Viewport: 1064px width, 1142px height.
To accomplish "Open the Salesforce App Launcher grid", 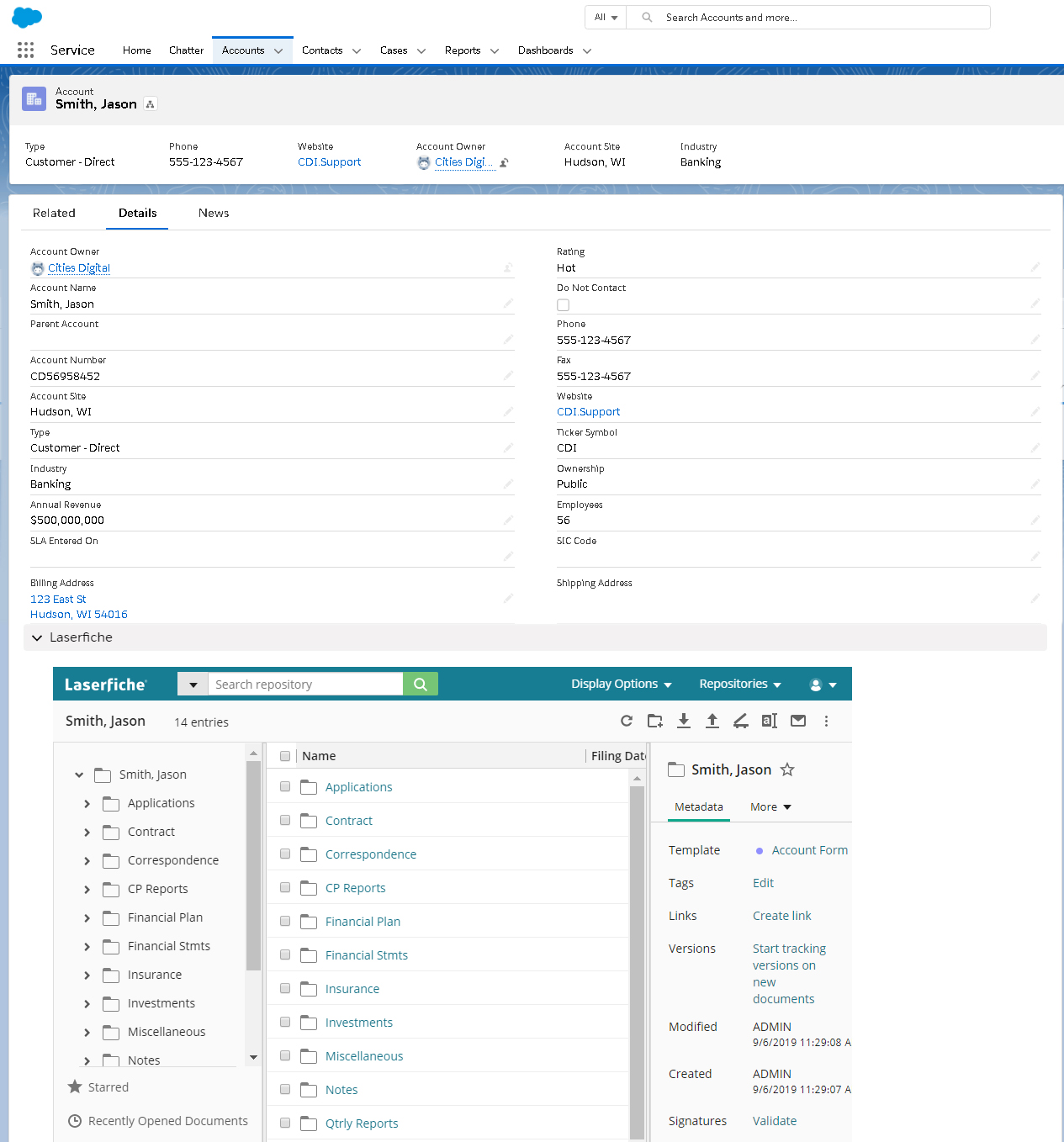I will point(25,50).
